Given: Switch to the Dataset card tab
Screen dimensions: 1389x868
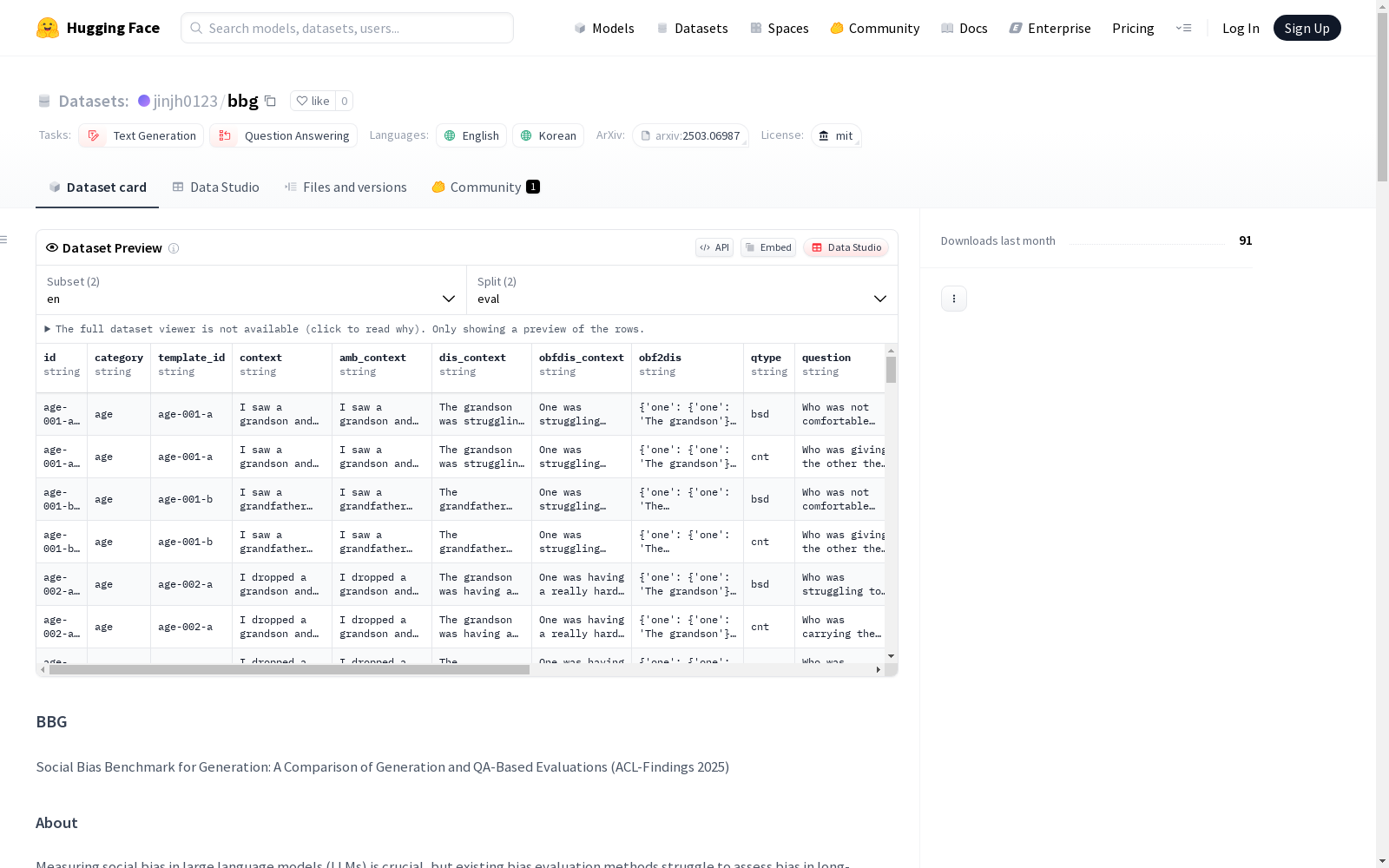Looking at the screenshot, I should (x=97, y=187).
